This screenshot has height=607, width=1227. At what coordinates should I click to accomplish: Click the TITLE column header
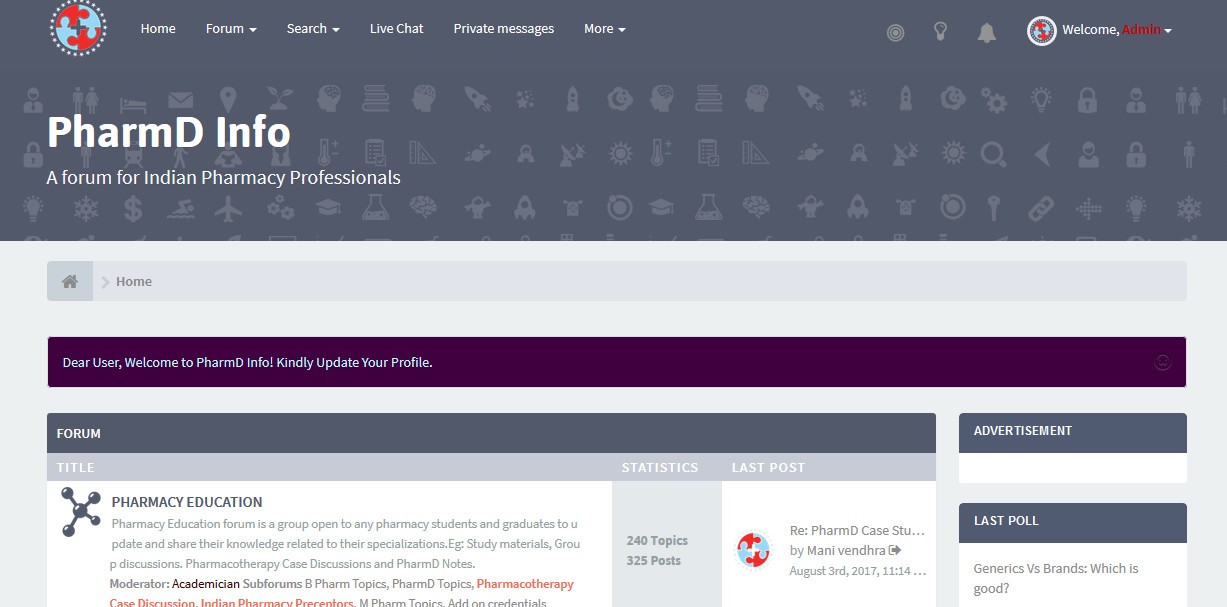76,467
